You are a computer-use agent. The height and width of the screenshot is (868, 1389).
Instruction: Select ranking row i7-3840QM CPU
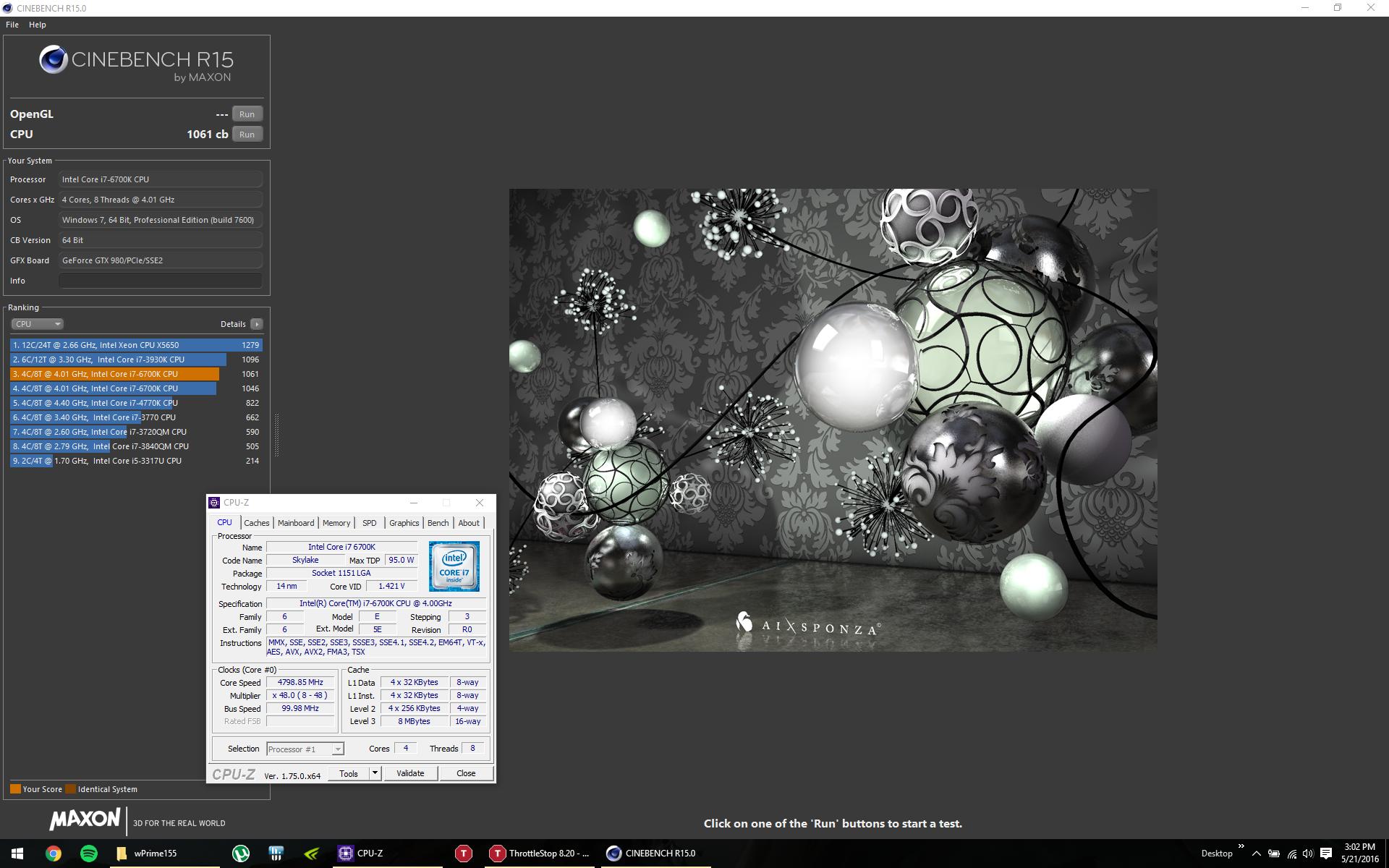click(x=136, y=446)
